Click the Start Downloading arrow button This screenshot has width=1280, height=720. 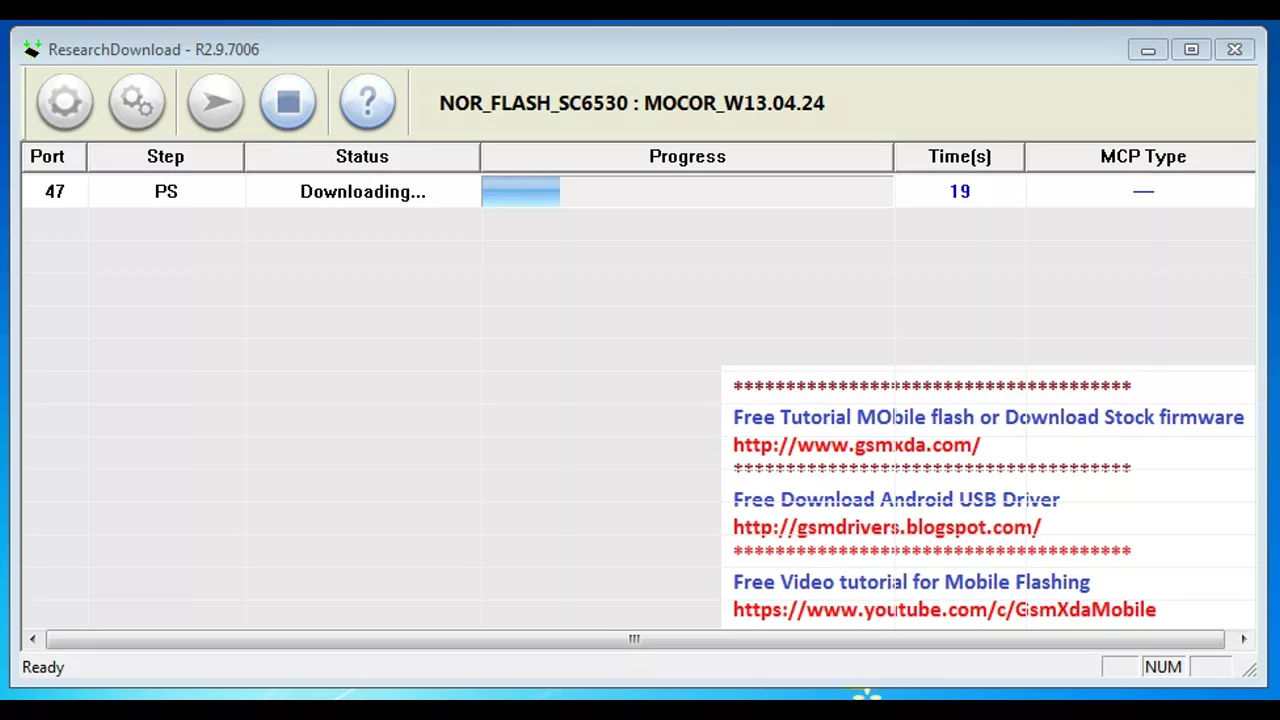(x=216, y=102)
